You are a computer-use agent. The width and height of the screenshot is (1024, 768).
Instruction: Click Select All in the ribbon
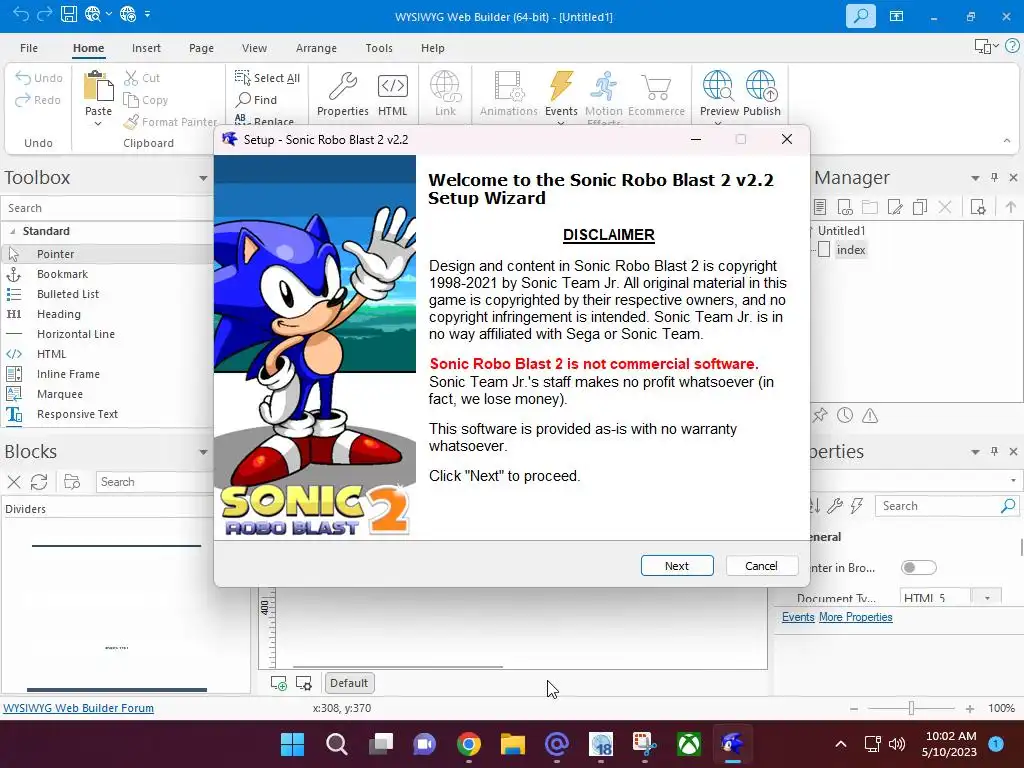click(267, 78)
